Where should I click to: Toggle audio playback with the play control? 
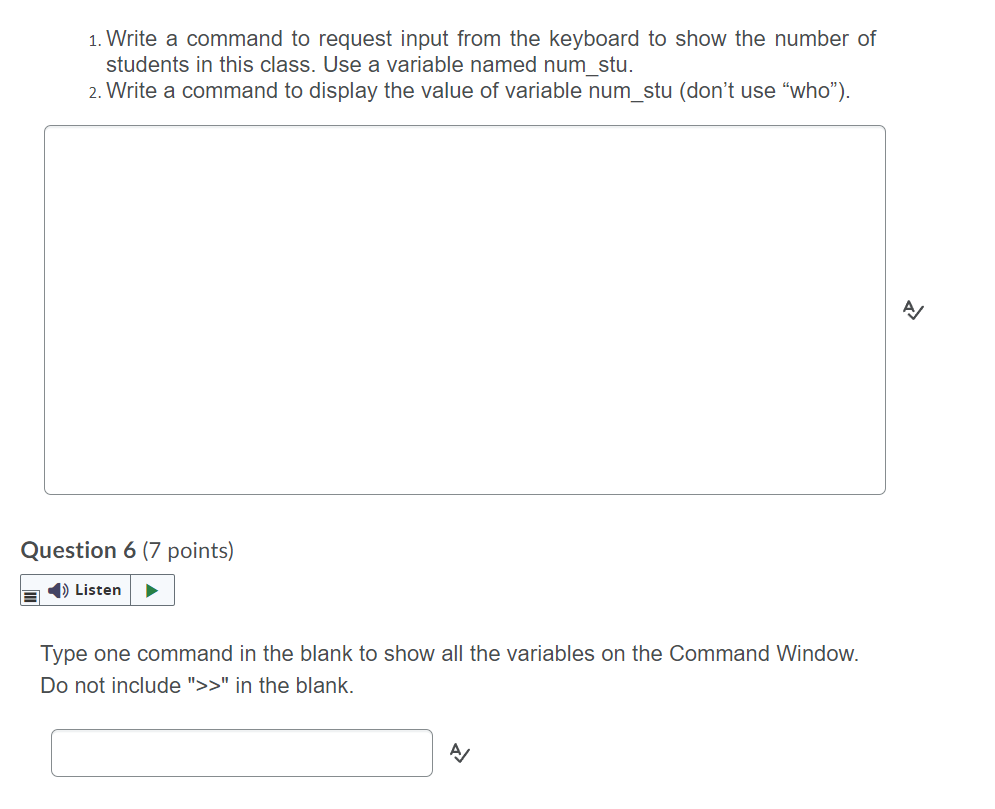point(152,590)
